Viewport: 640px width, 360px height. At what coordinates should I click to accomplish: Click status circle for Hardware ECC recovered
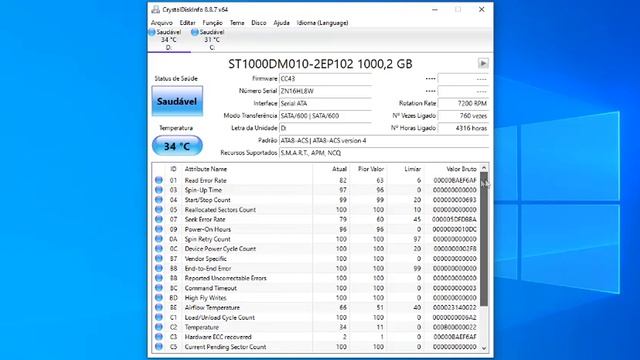pyautogui.click(x=159, y=337)
